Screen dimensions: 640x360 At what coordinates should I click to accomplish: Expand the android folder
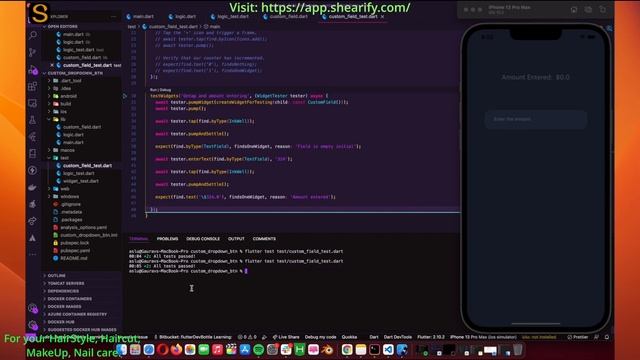point(65,96)
